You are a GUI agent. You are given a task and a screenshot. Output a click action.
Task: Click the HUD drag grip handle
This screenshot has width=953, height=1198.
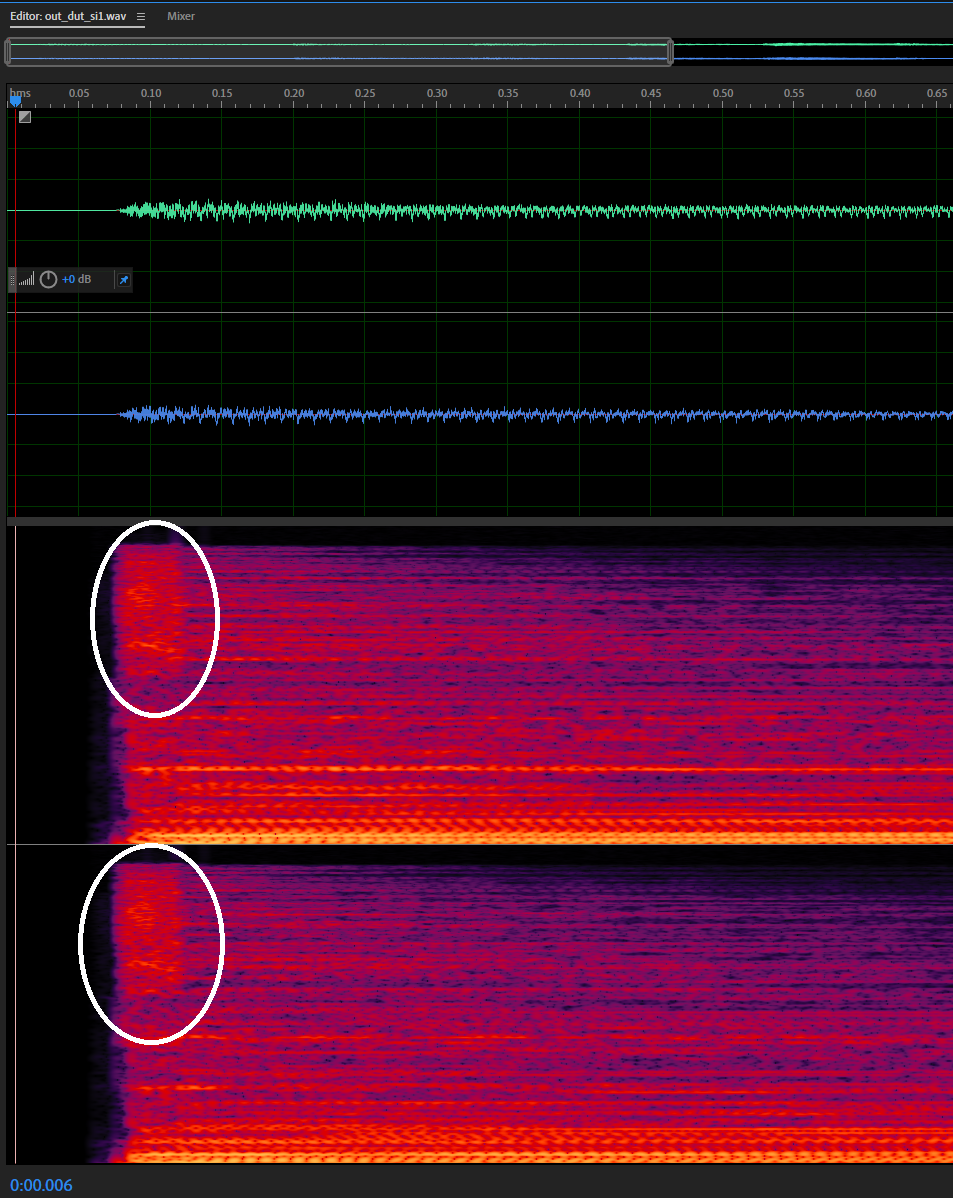(13, 280)
